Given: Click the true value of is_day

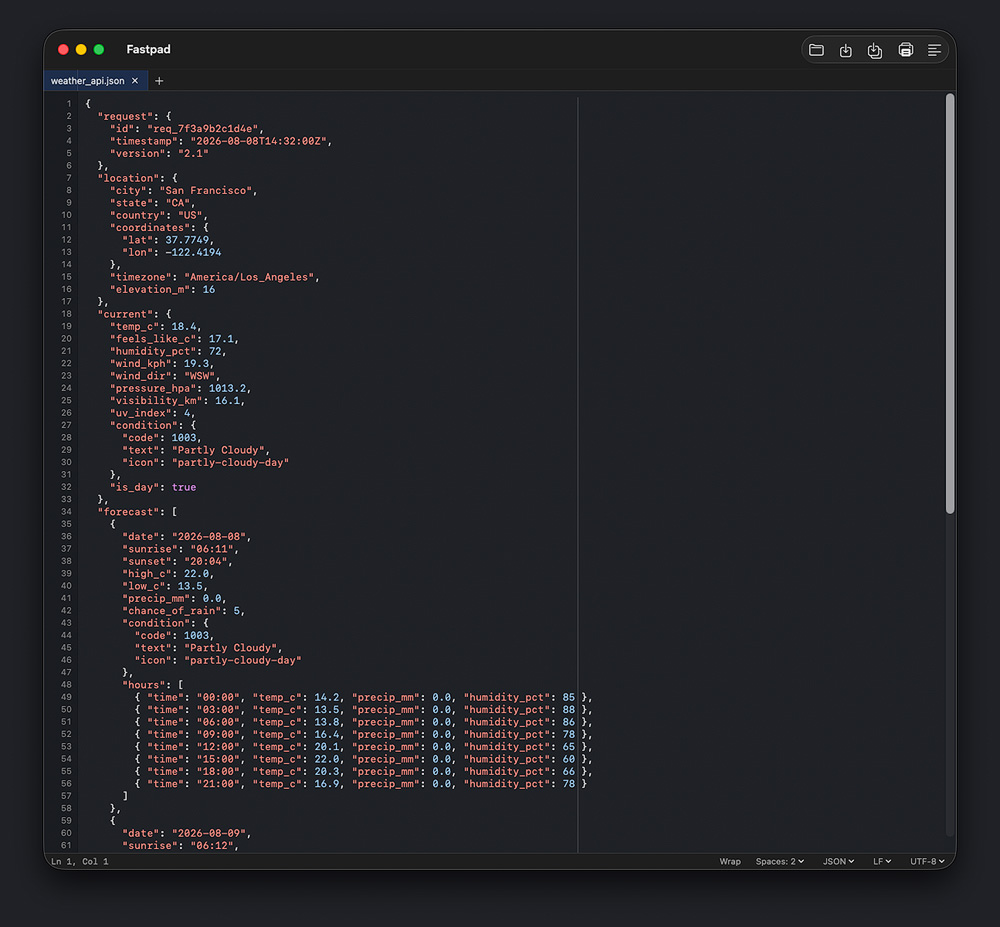Looking at the screenshot, I should coord(184,487).
